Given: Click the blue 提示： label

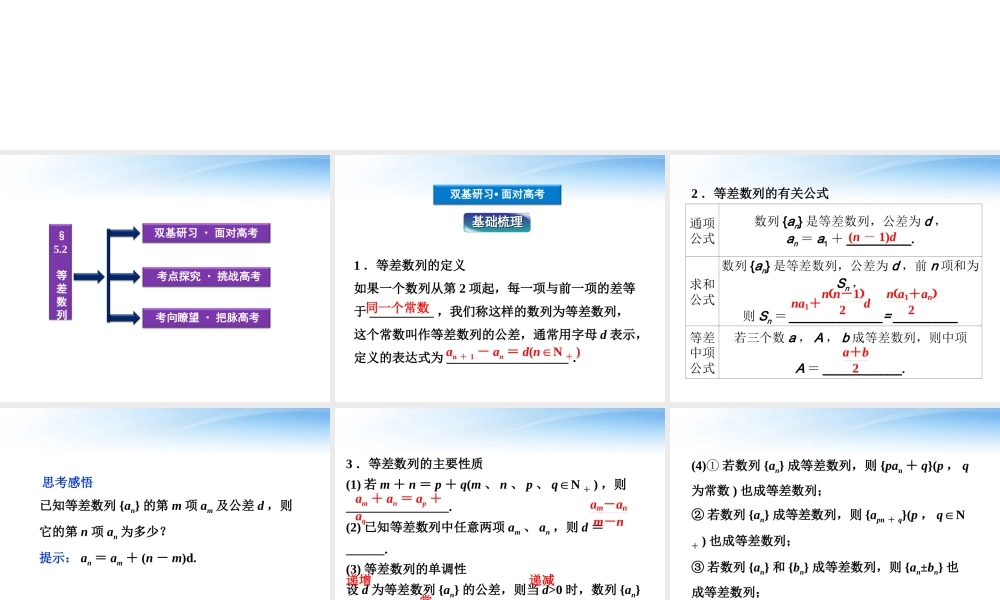Looking at the screenshot, I should (55, 558).
